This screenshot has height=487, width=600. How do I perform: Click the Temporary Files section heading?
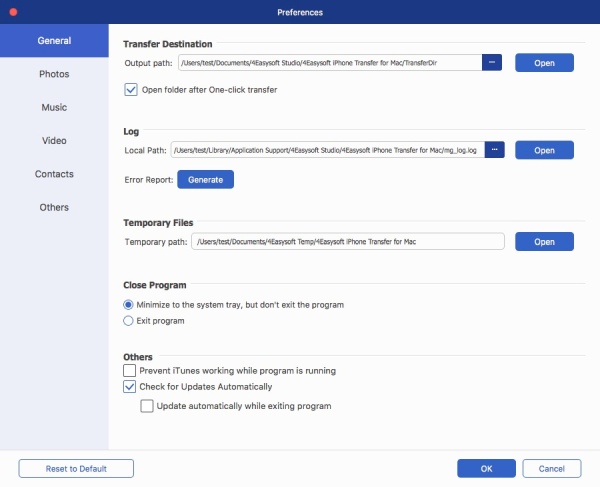click(158, 223)
